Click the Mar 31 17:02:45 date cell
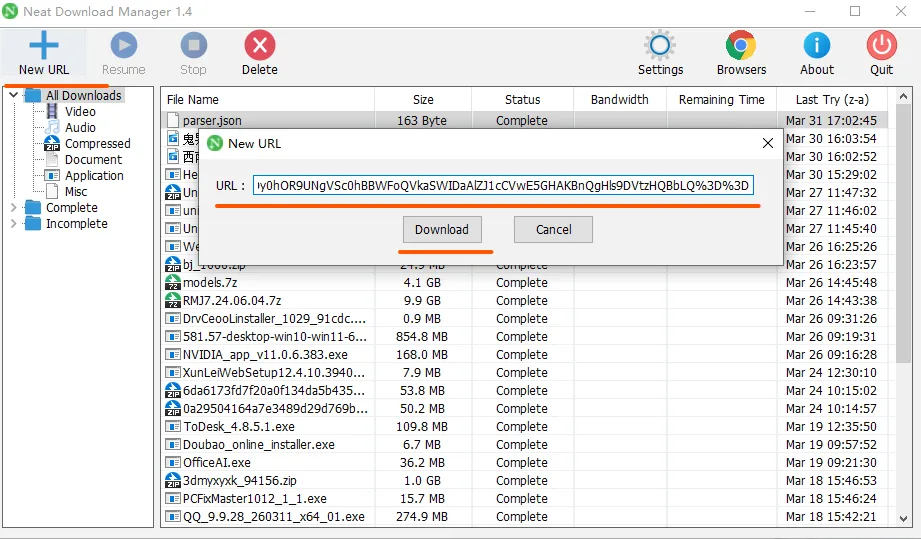Viewport: 921px width, 539px height. click(831, 120)
